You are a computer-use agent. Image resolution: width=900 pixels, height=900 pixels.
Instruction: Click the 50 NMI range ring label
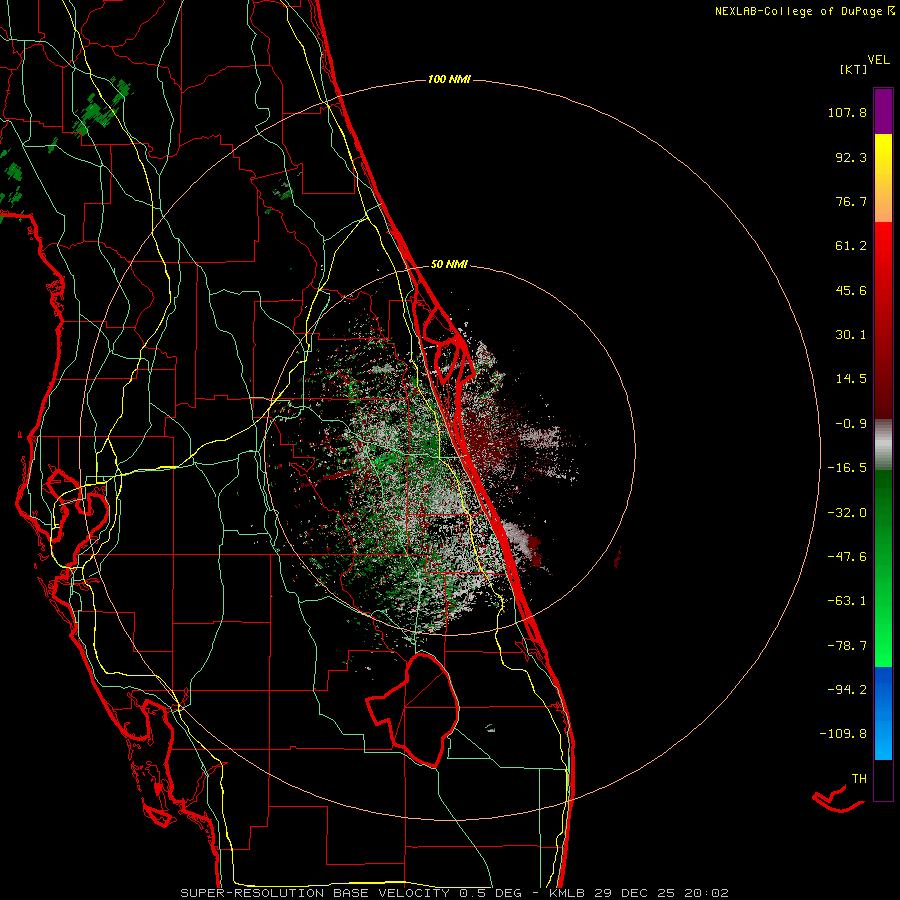(x=449, y=265)
